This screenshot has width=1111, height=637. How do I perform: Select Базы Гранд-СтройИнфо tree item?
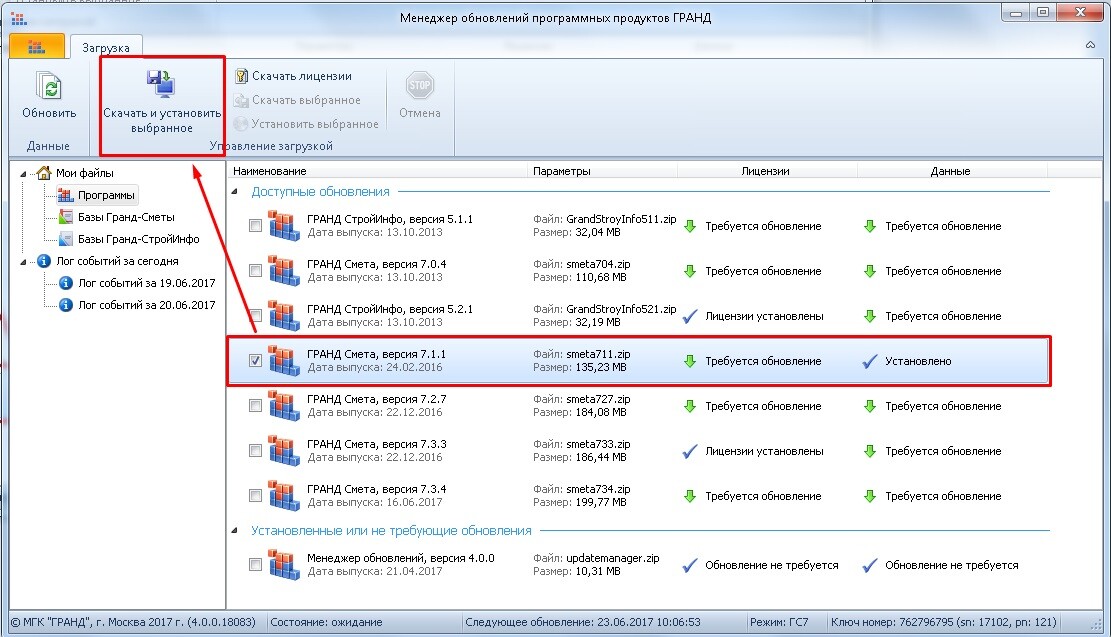pyautogui.click(x=139, y=239)
